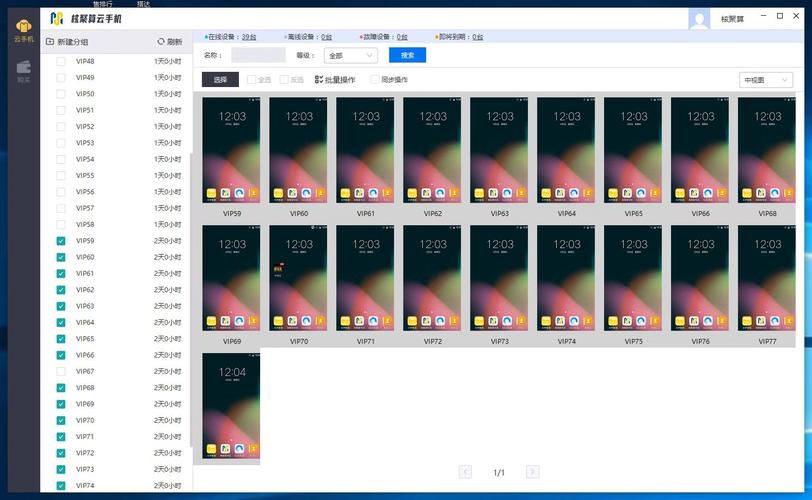Open the VIP77 phone screen thumbnail
Screen dimensions: 812x500
point(767,278)
